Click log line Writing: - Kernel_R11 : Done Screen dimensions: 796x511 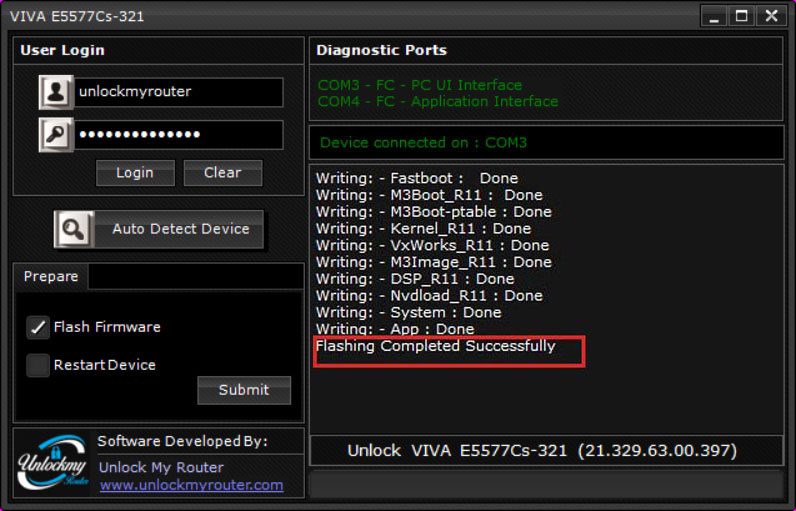423,229
